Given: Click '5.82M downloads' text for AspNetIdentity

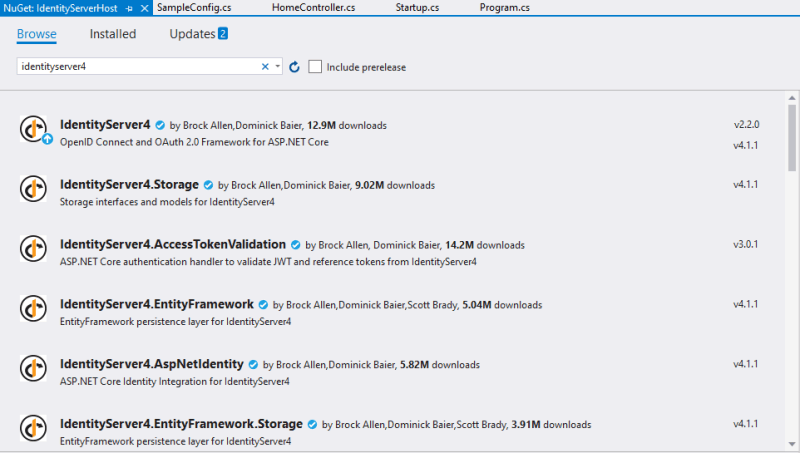Looking at the screenshot, I should [440, 365].
